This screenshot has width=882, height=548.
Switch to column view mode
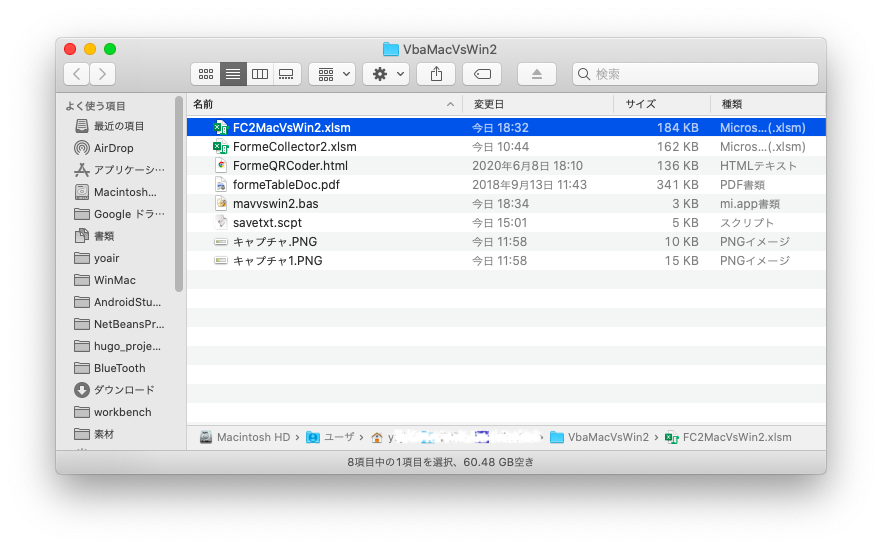259,74
